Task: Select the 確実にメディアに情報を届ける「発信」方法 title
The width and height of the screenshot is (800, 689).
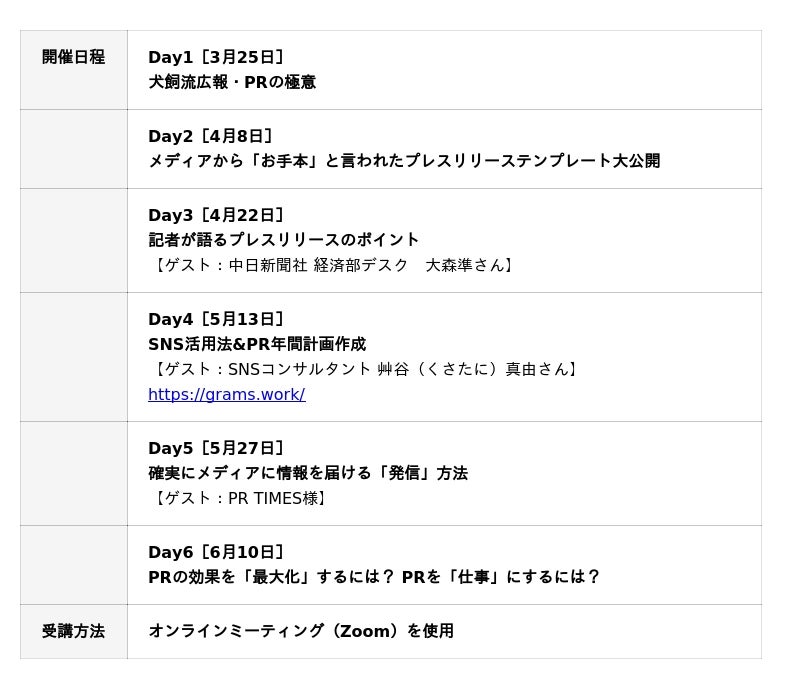Action: click(308, 473)
